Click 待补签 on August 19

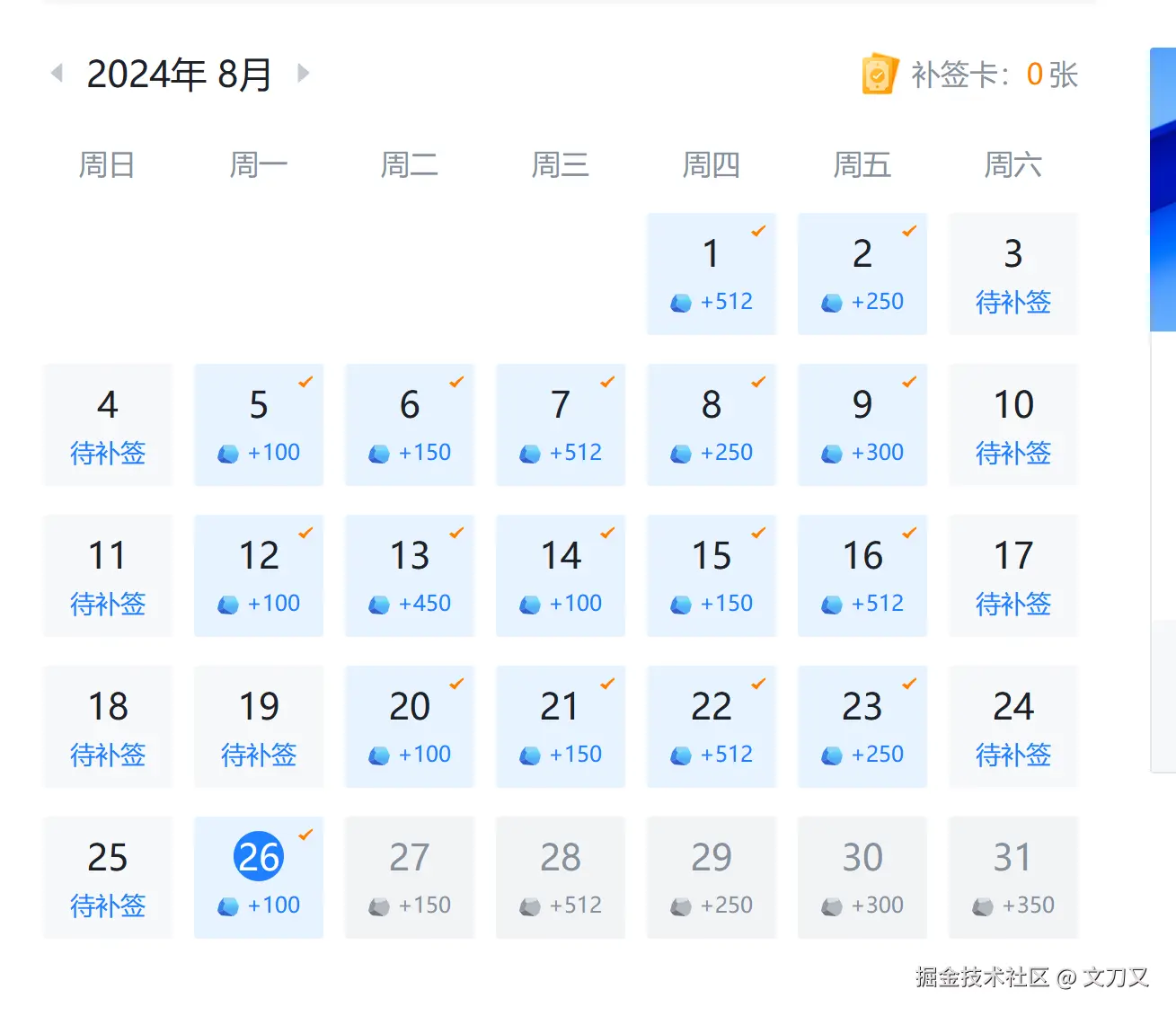pyautogui.click(x=259, y=755)
